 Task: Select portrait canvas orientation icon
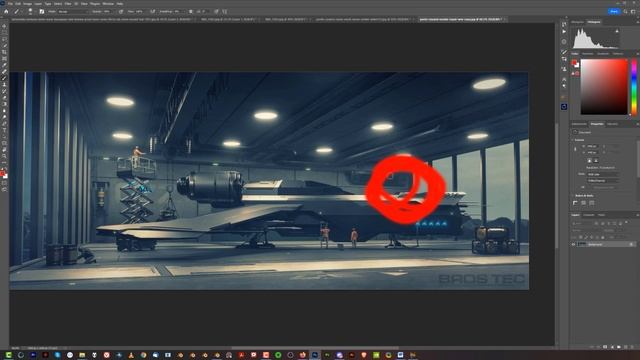tap(589, 161)
